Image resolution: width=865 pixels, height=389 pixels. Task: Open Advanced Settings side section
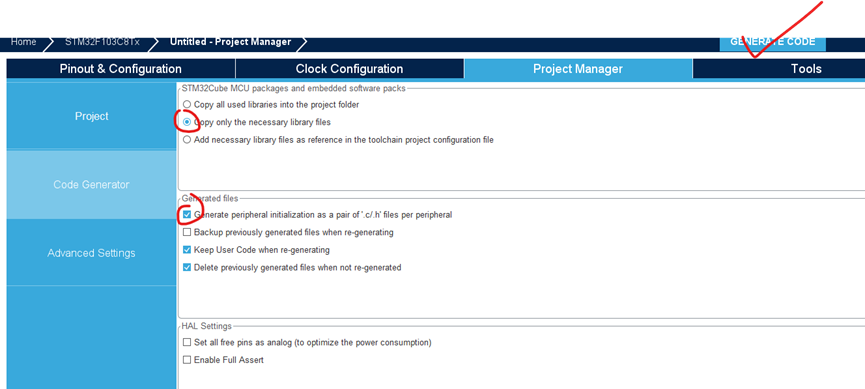coord(92,253)
